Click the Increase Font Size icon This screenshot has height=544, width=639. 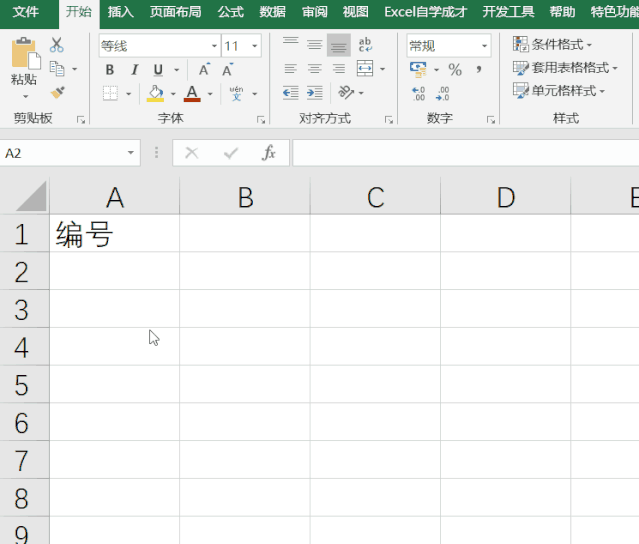[204, 70]
